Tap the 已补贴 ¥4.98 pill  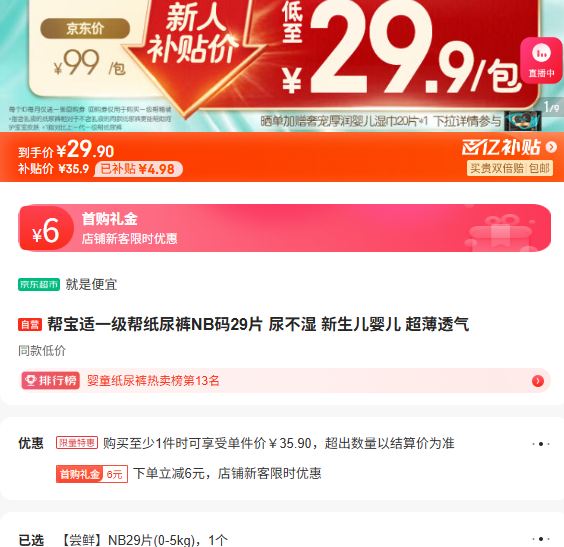(x=138, y=169)
